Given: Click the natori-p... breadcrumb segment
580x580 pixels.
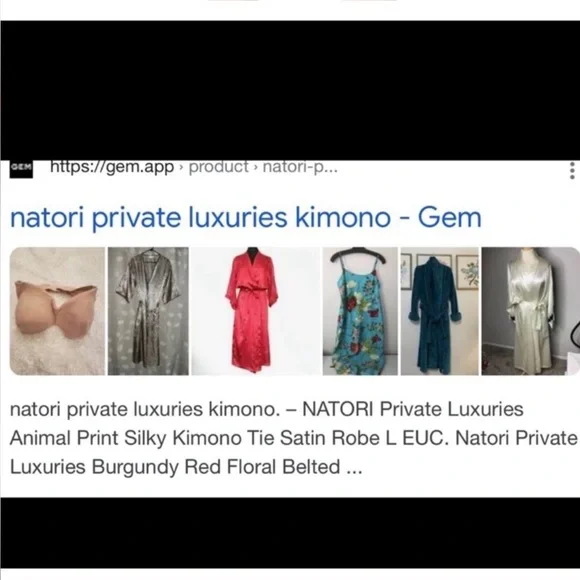Looking at the screenshot, I should coord(300,167).
